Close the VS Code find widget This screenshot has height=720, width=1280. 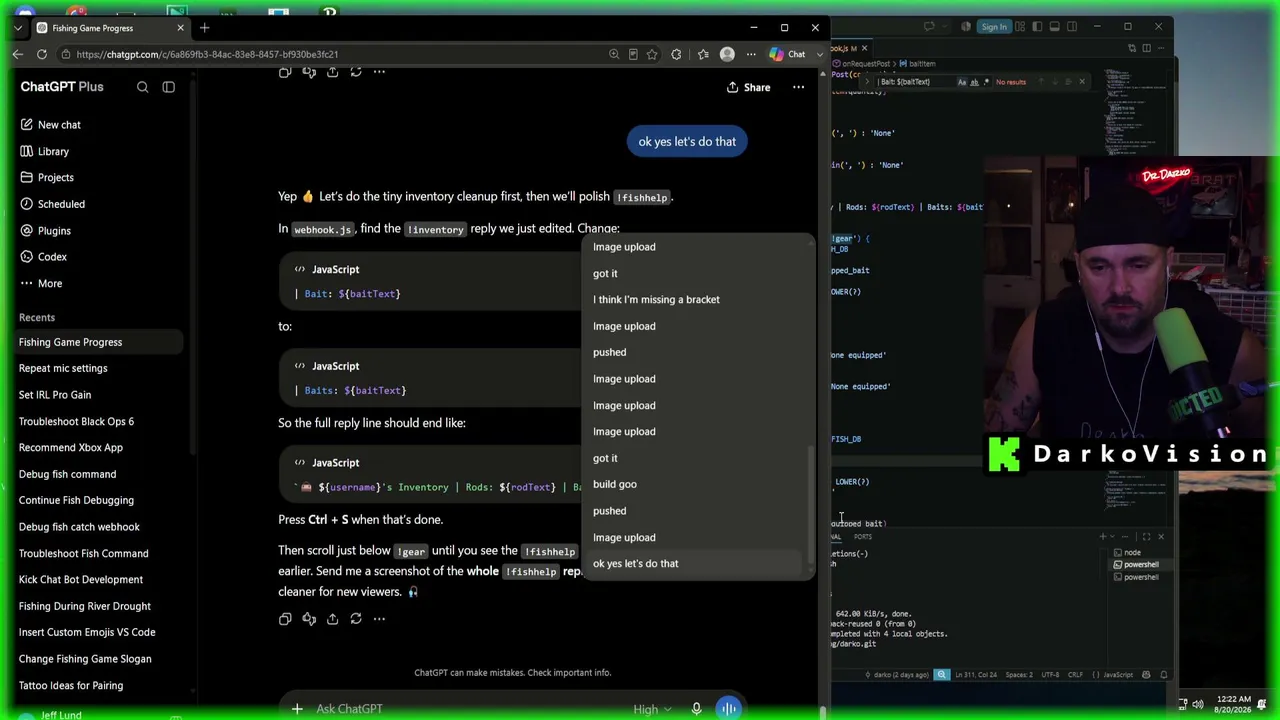coord(1081,82)
